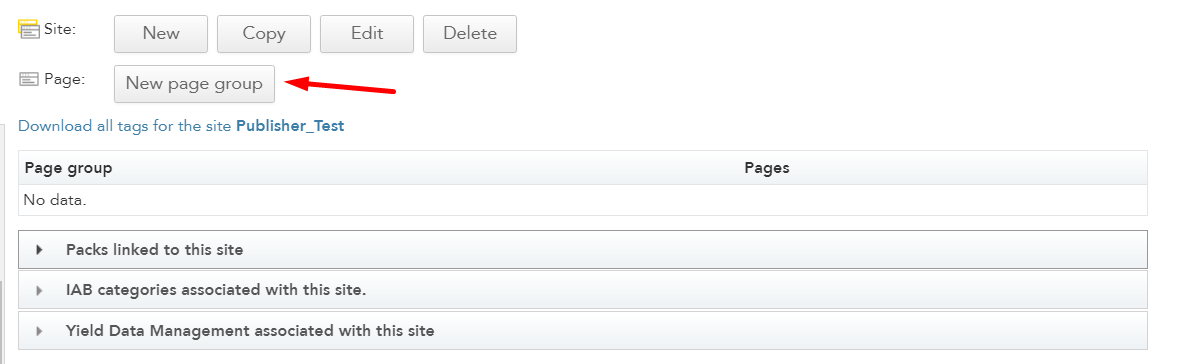
Task: Expand the IAB categories disclosure triangle
Action: 39,290
